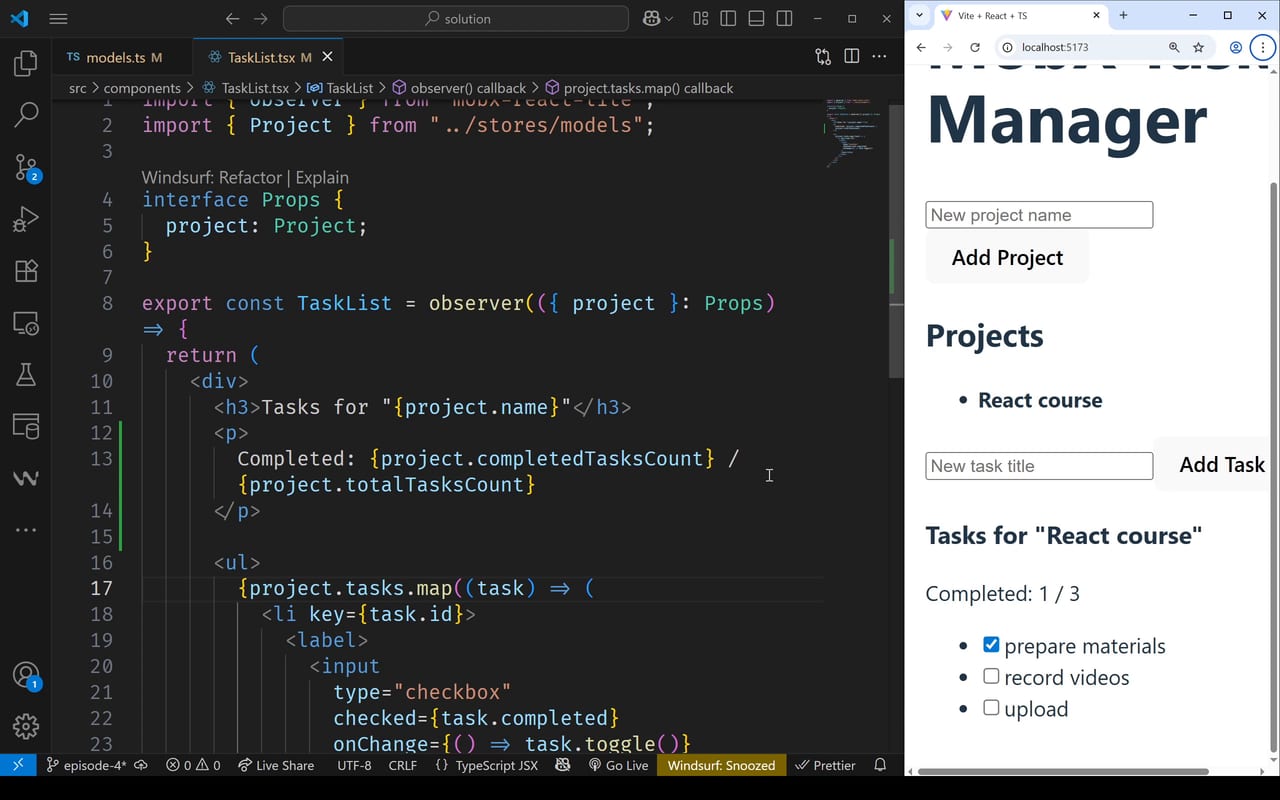Customize layout using the title bar layout icon
Screen dimensions: 1280x800
[701, 18]
